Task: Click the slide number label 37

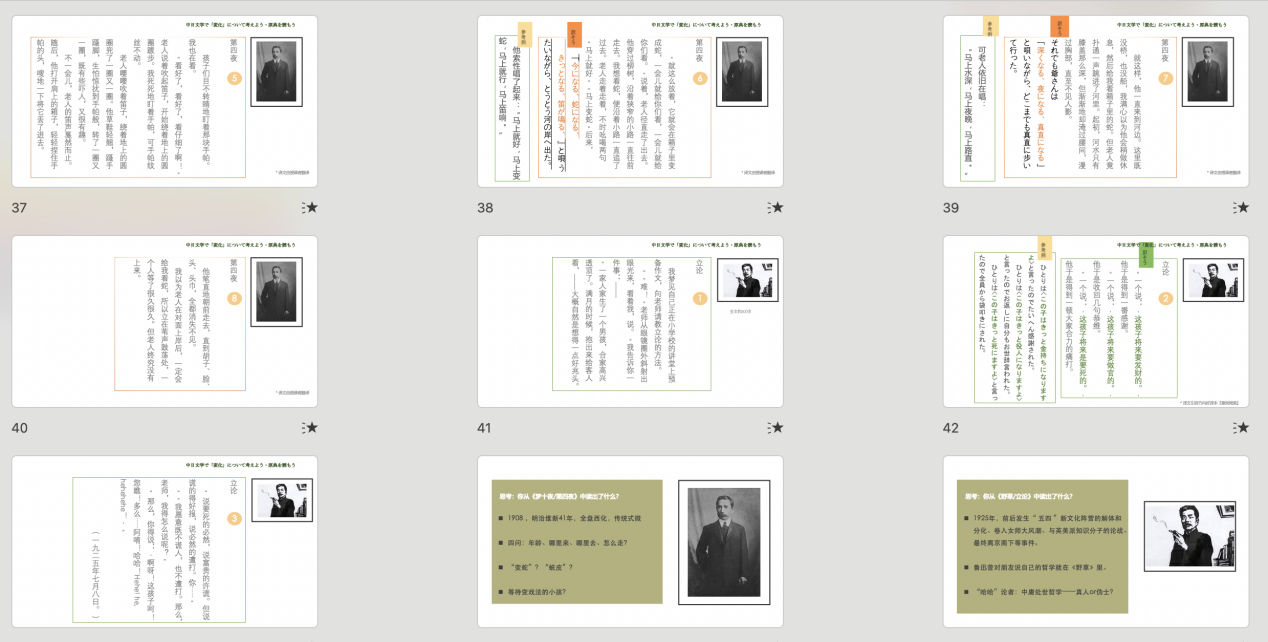Action: pyautogui.click(x=21, y=208)
